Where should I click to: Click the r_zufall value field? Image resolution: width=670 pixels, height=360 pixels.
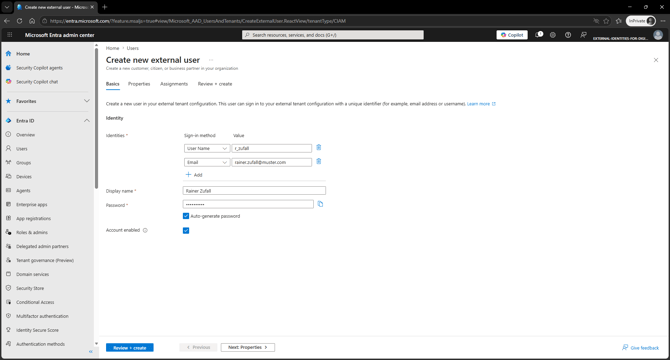pos(272,149)
